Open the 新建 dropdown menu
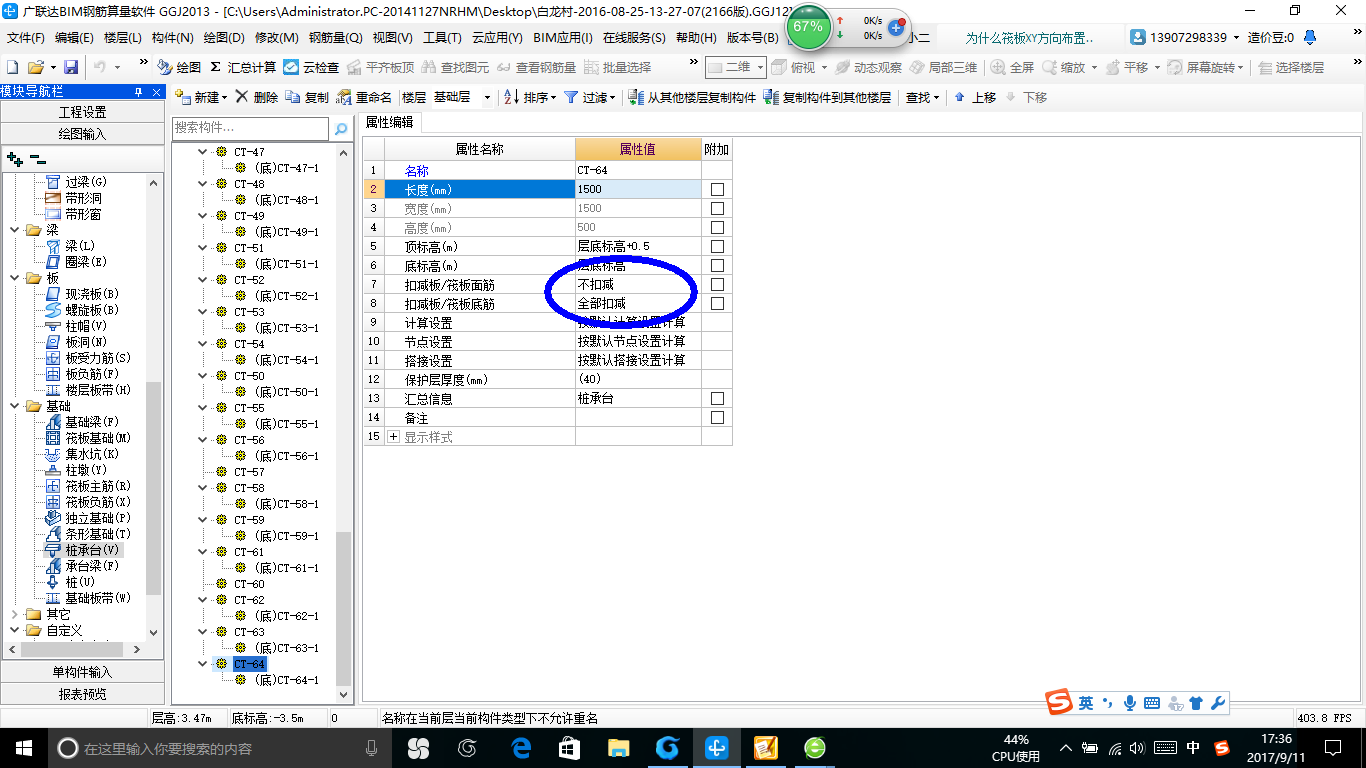This screenshot has height=768, width=1366. point(201,97)
